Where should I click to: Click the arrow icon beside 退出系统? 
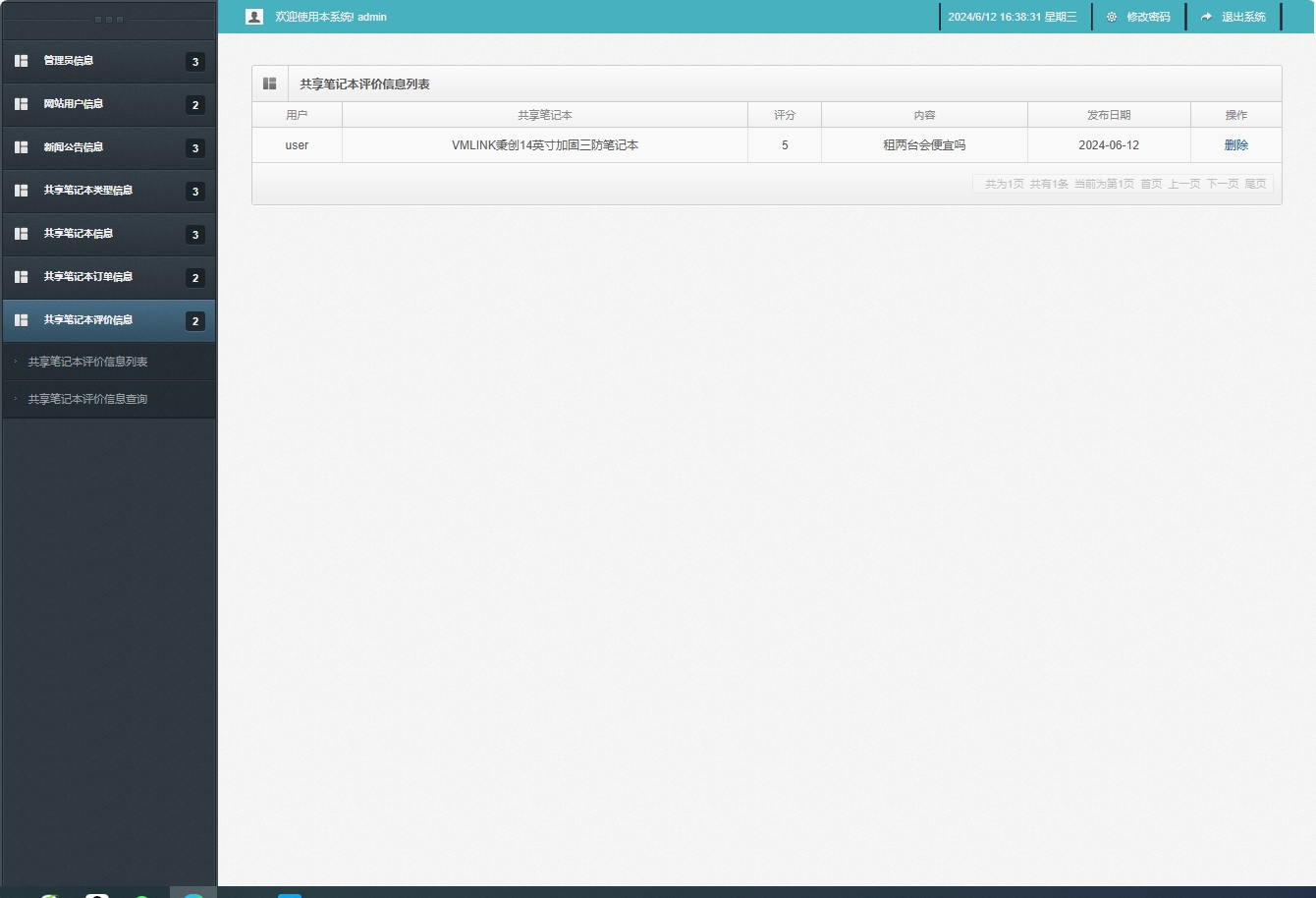click(x=1206, y=17)
